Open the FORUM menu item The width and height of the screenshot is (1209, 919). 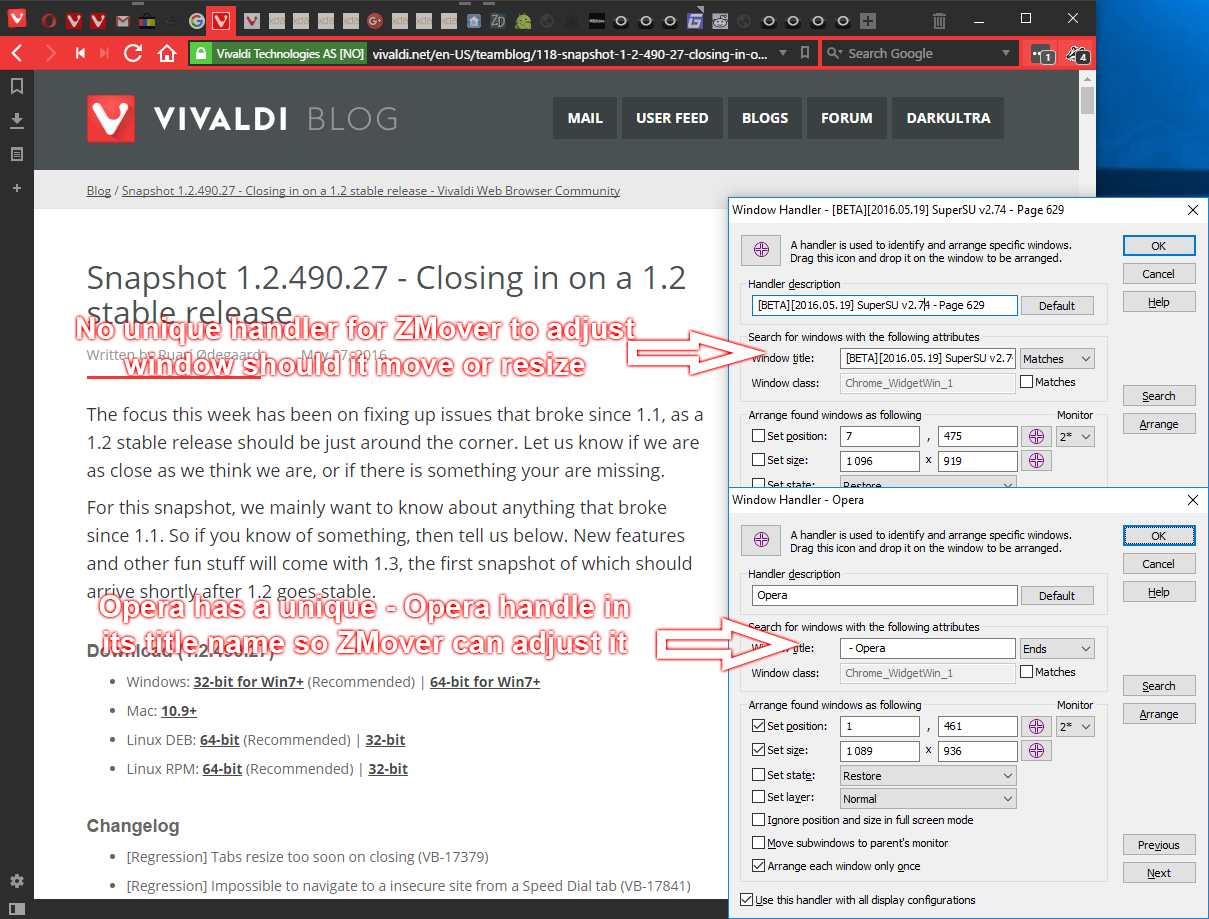847,118
